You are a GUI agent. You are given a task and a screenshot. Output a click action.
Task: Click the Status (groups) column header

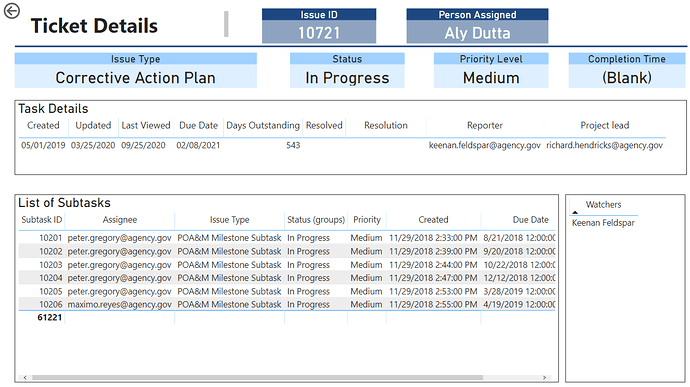[316, 220]
